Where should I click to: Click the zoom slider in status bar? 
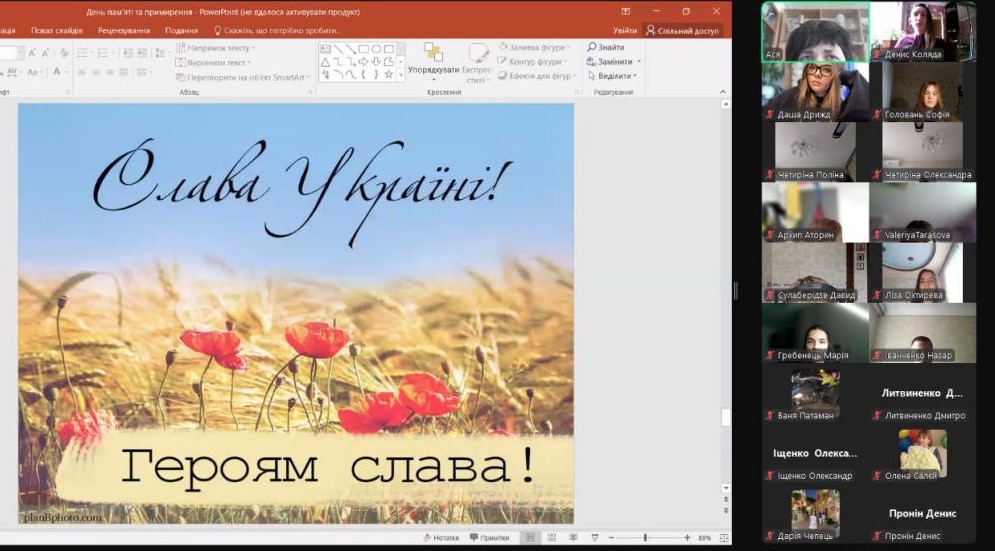645,538
